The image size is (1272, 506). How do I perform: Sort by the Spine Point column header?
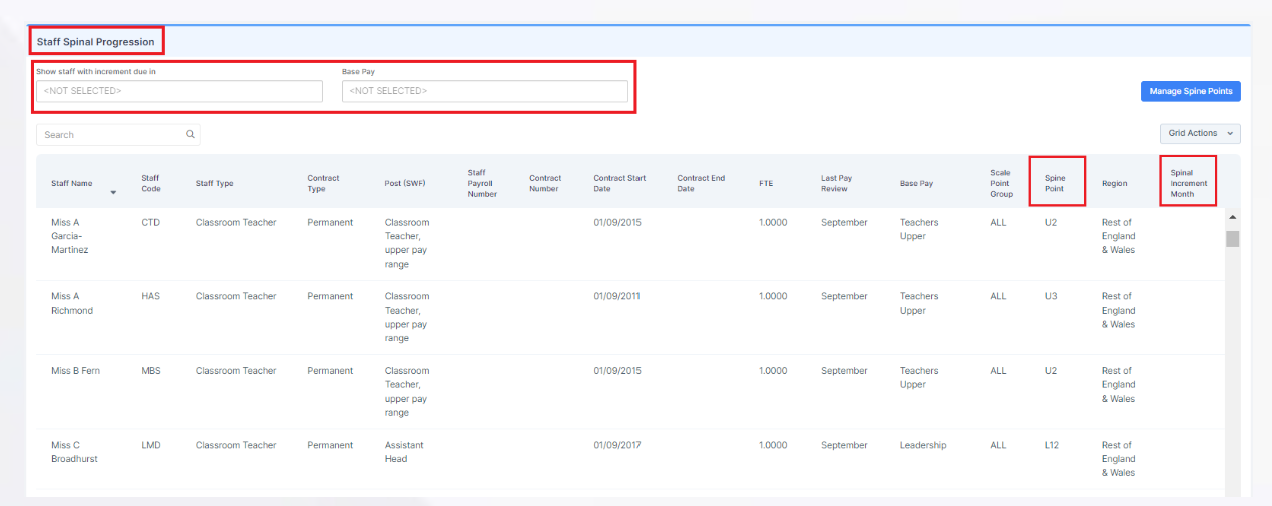[1055, 183]
